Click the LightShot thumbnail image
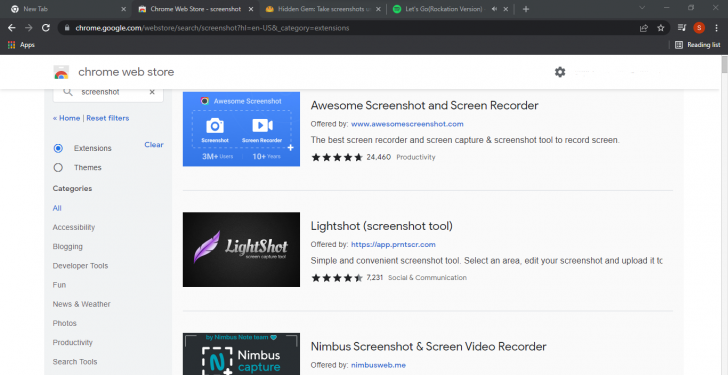 click(x=241, y=250)
